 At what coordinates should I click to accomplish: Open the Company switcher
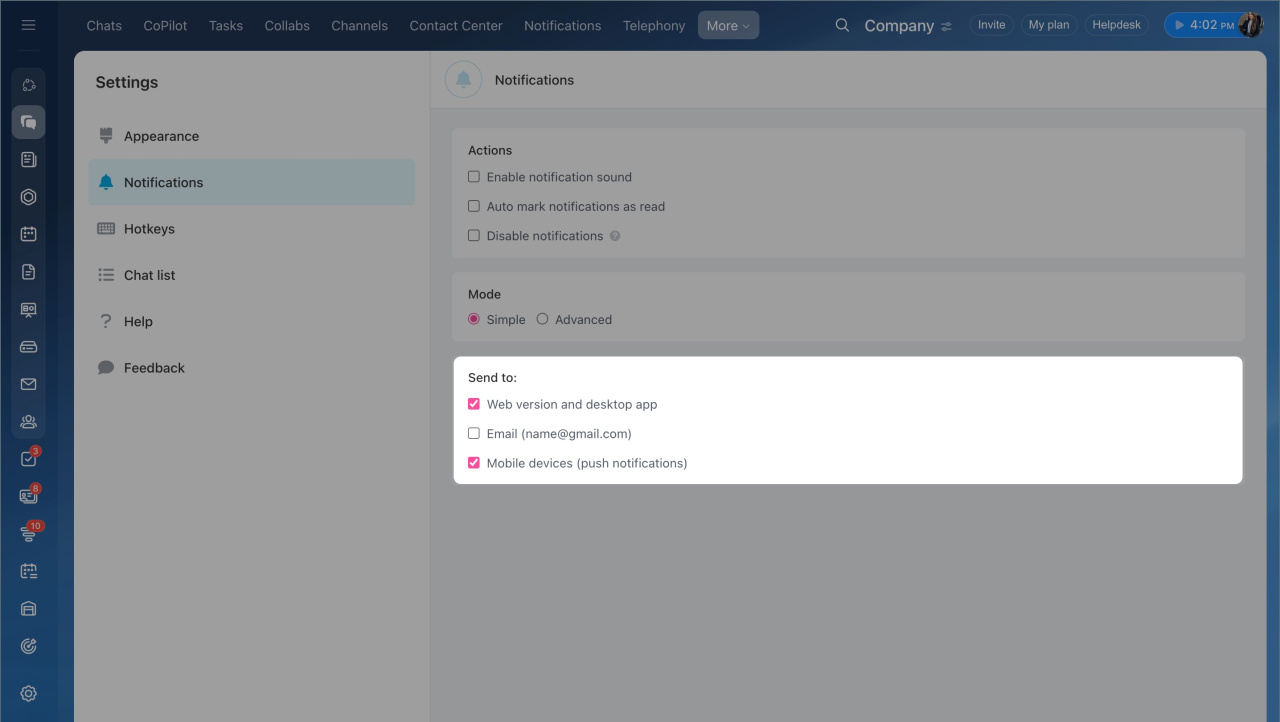click(907, 26)
